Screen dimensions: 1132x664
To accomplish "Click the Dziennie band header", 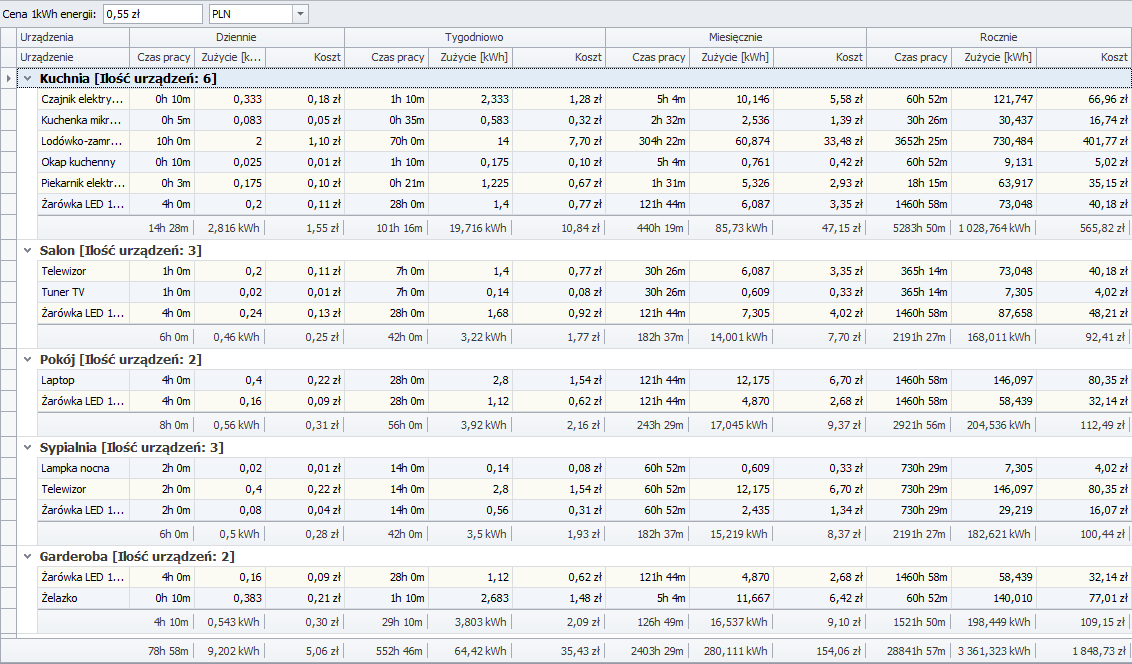I will (x=236, y=37).
